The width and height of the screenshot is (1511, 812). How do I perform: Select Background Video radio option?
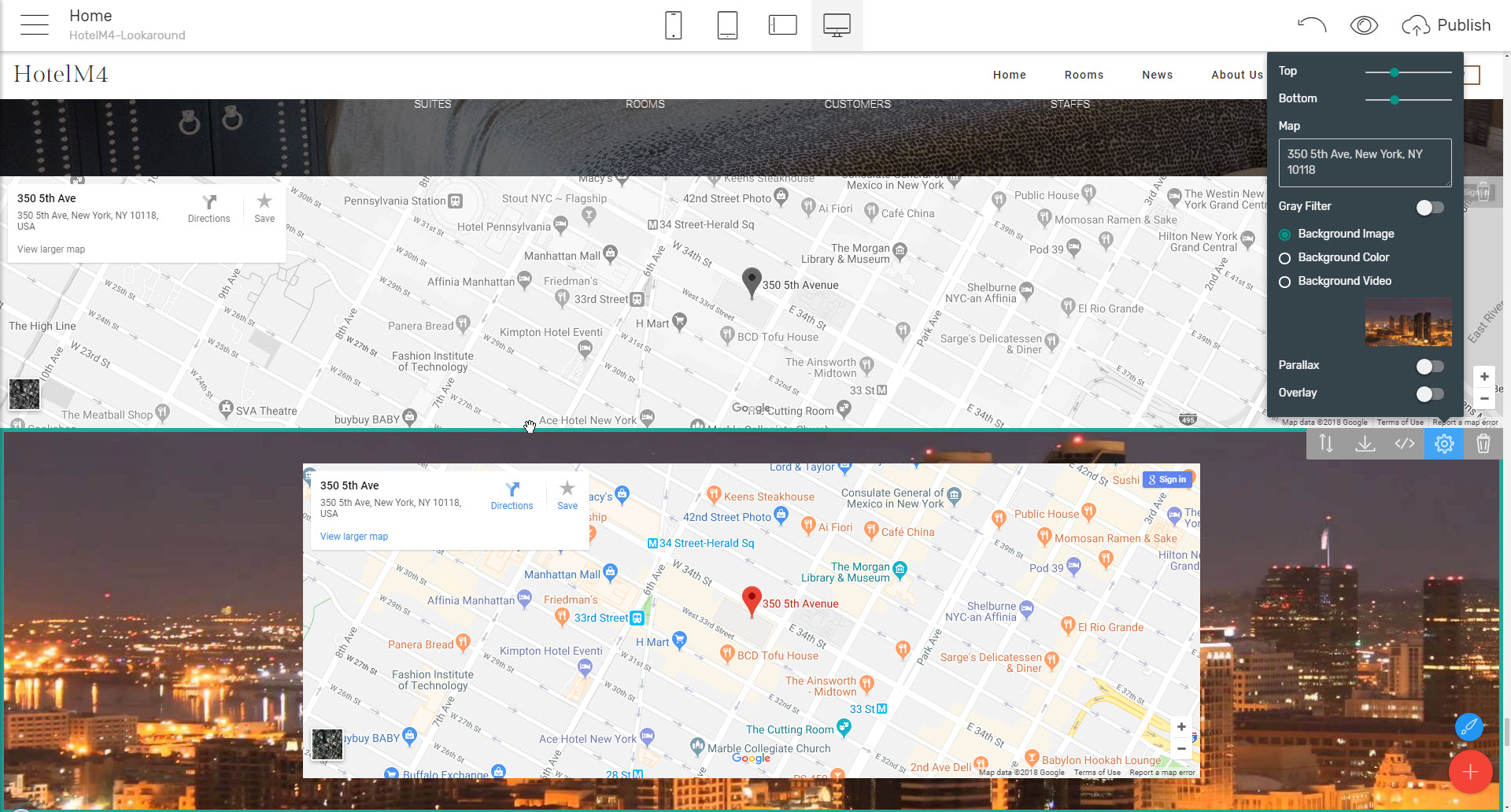1336,282
